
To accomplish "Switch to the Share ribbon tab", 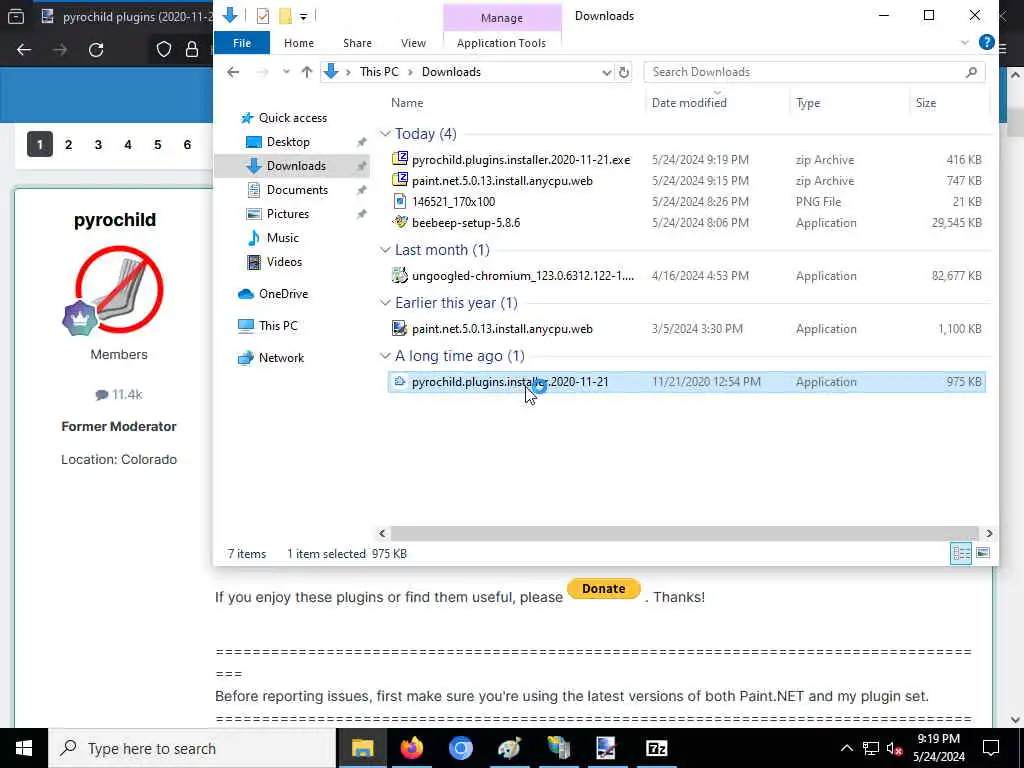I will coord(357,43).
